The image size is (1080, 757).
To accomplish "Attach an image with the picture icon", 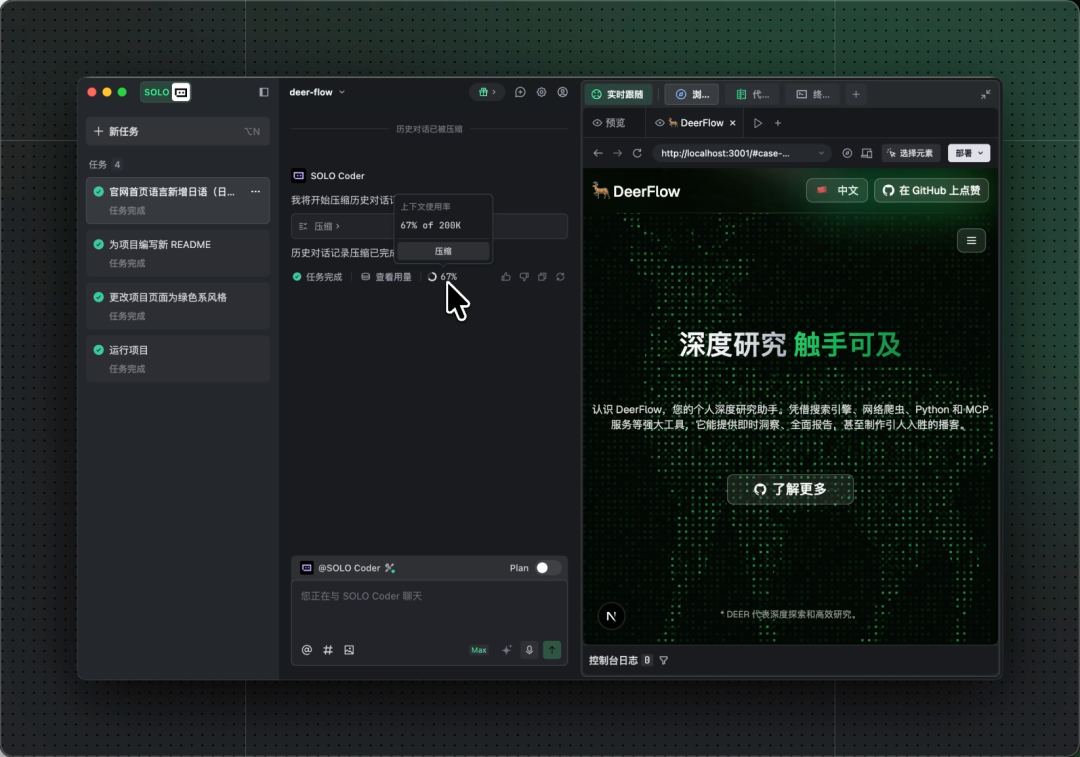I will click(349, 650).
